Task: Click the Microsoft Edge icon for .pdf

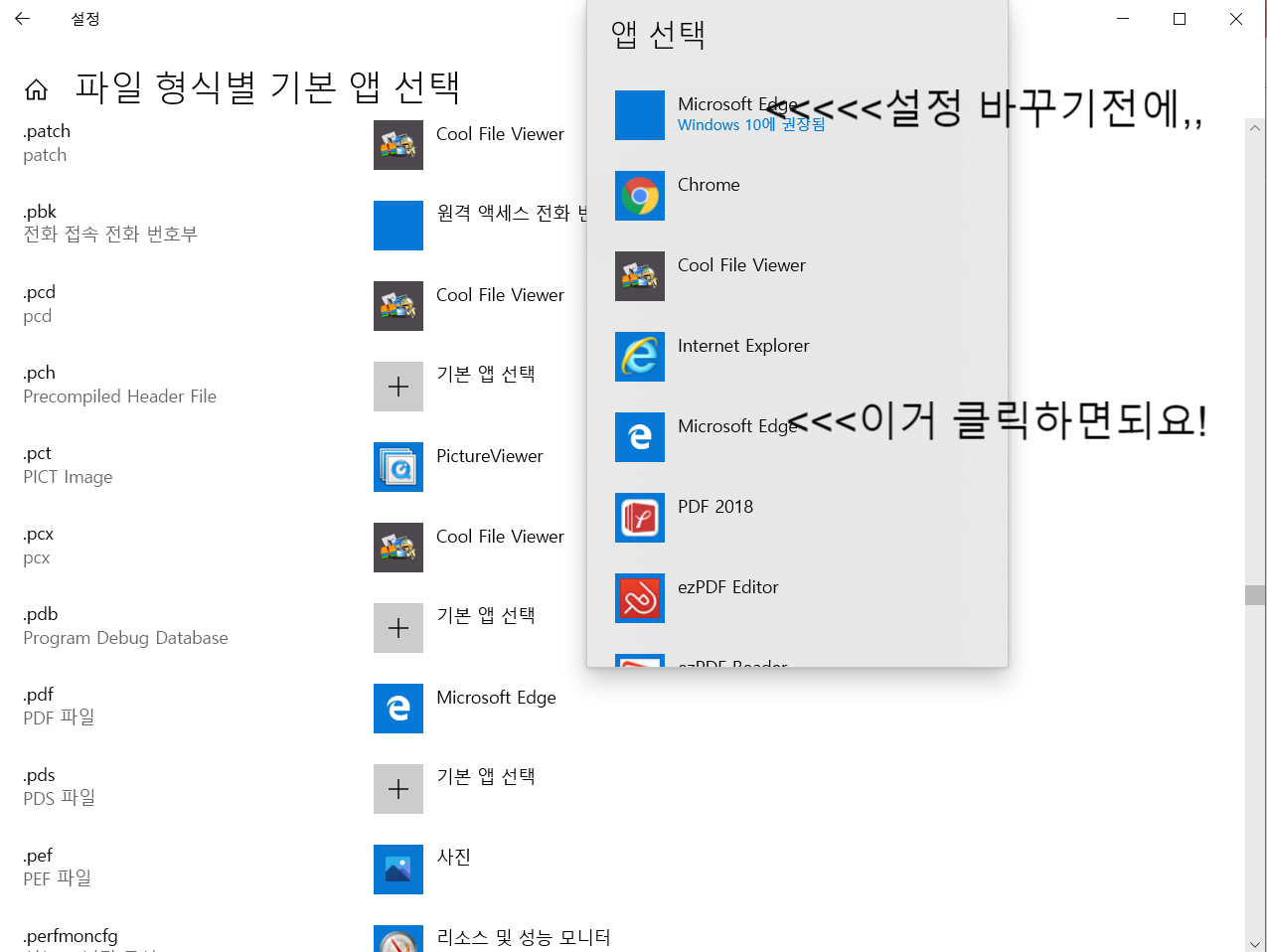Action: (x=398, y=709)
